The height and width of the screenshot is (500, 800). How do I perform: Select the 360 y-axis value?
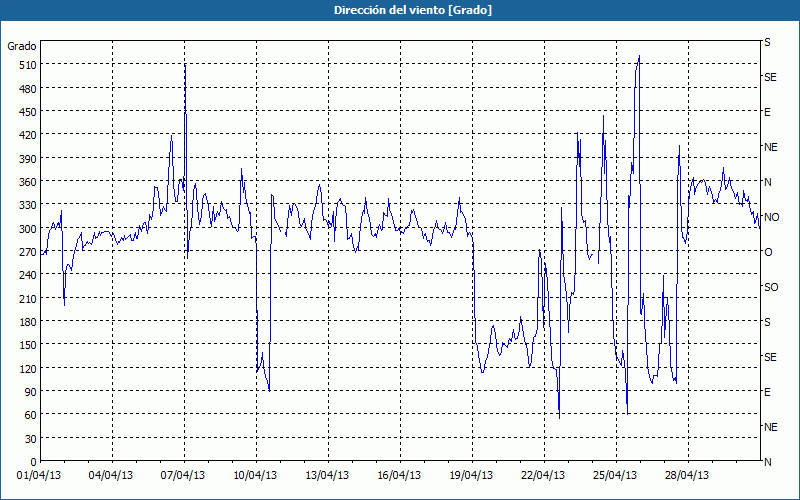[x=28, y=182]
